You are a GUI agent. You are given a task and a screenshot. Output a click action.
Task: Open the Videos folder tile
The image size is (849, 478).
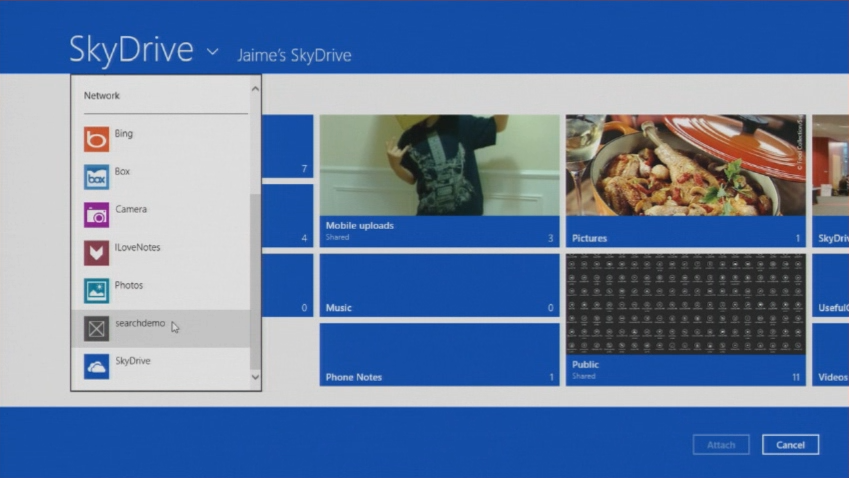(x=831, y=355)
